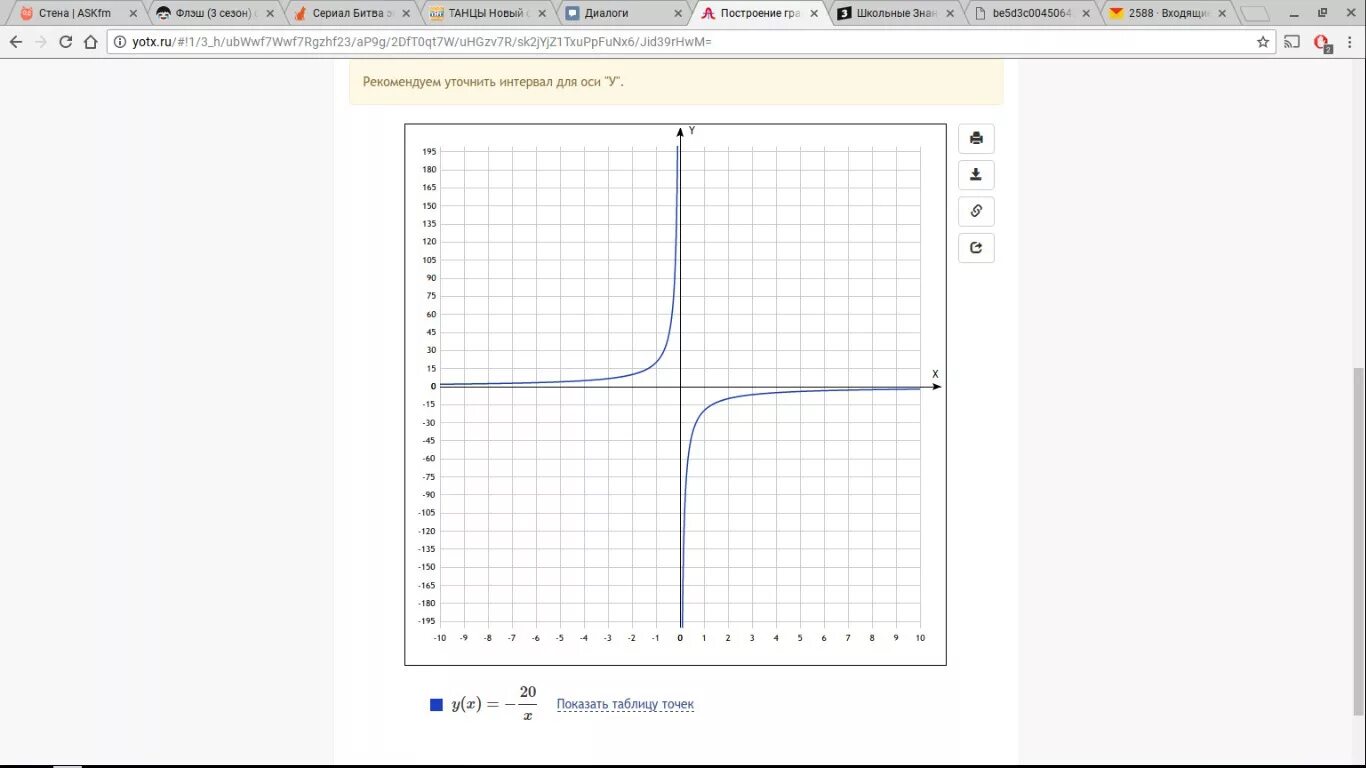Reload the current page
This screenshot has height=768, width=1366.
click(66, 42)
